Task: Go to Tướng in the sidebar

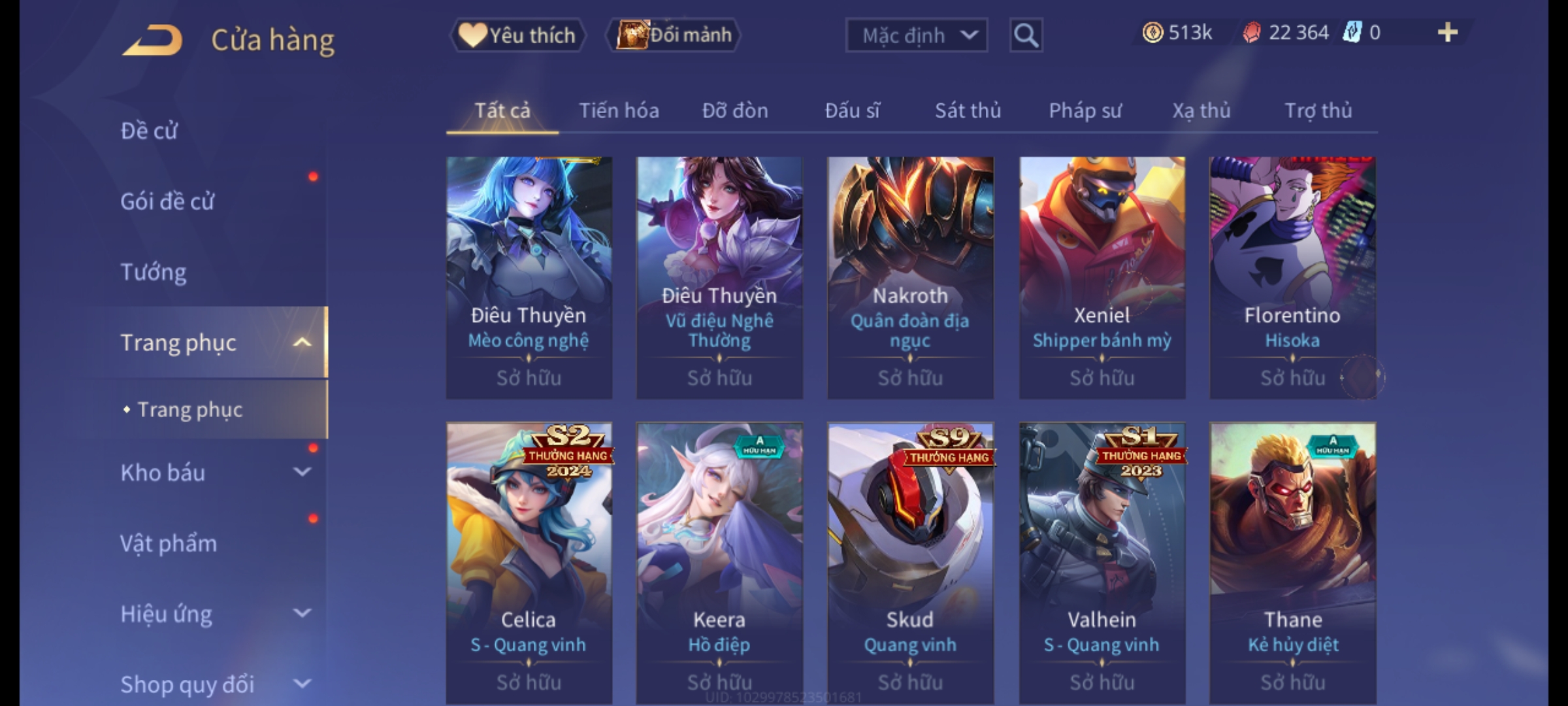Action: point(154,272)
